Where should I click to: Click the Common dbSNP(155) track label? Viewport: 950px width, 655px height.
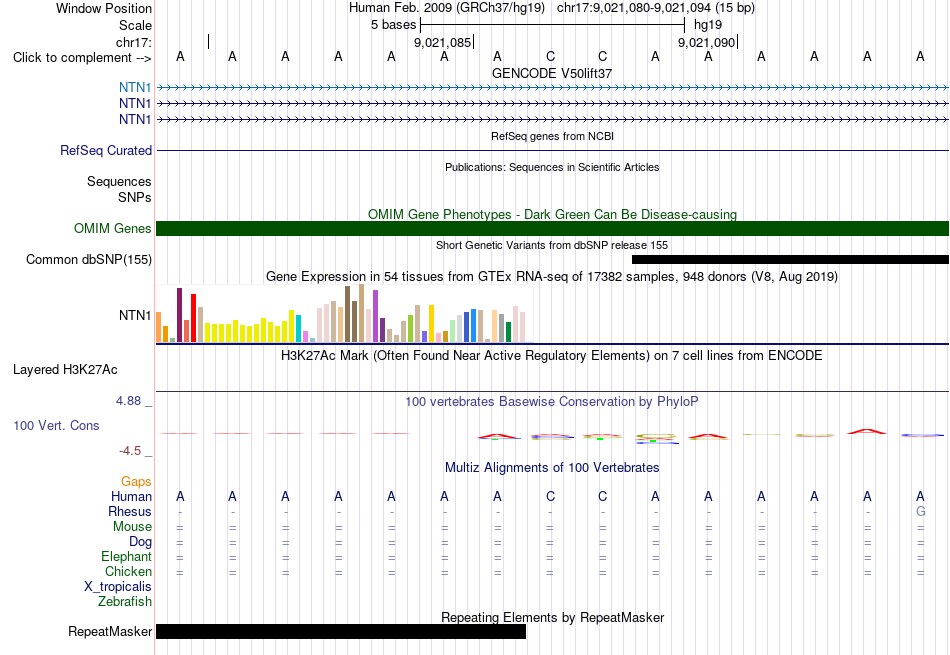click(89, 259)
